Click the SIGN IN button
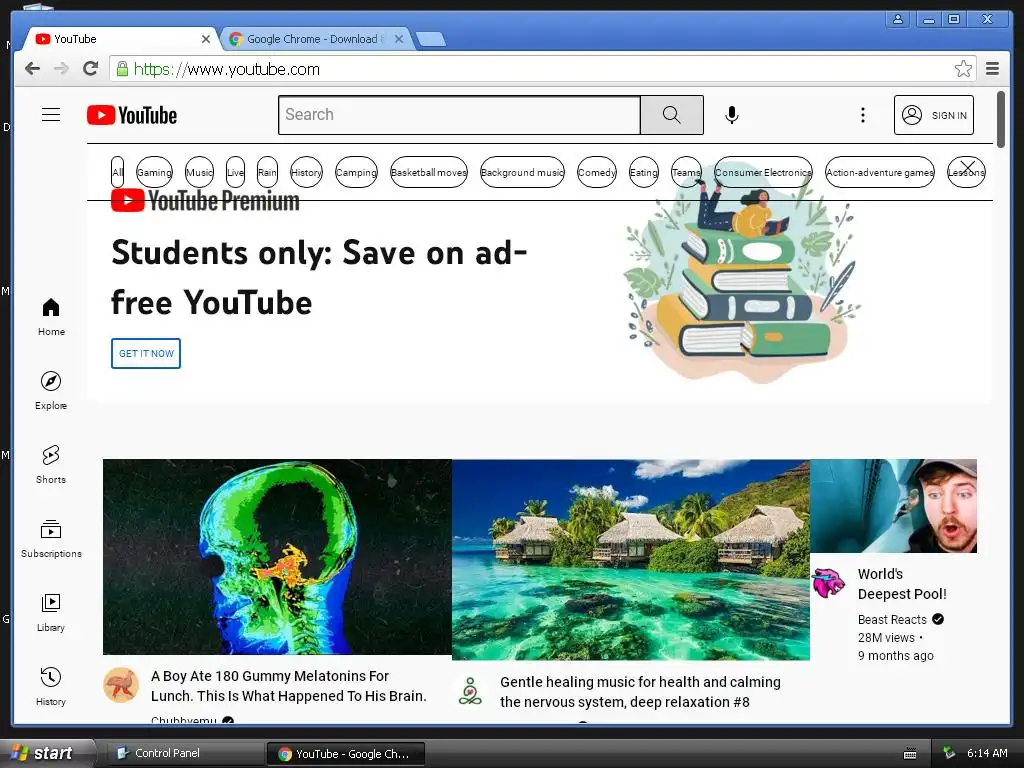 933,115
